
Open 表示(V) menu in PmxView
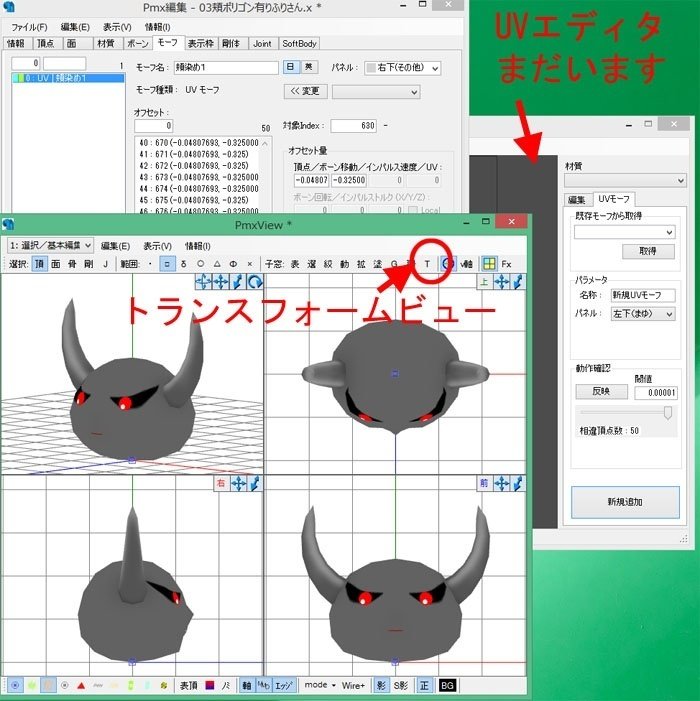point(157,246)
